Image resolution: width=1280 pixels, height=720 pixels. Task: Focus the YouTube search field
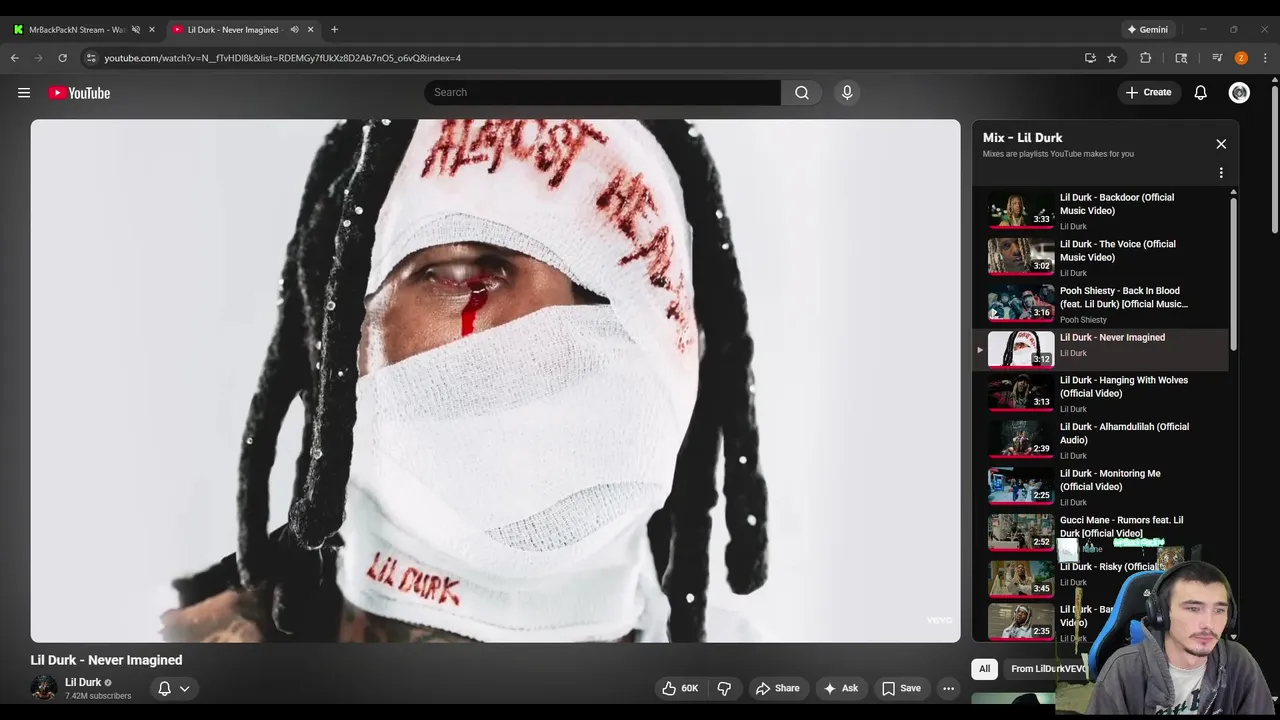pos(602,92)
